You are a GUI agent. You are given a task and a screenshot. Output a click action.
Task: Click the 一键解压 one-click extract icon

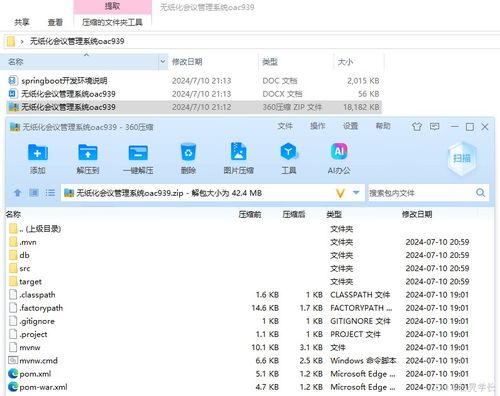[138, 153]
